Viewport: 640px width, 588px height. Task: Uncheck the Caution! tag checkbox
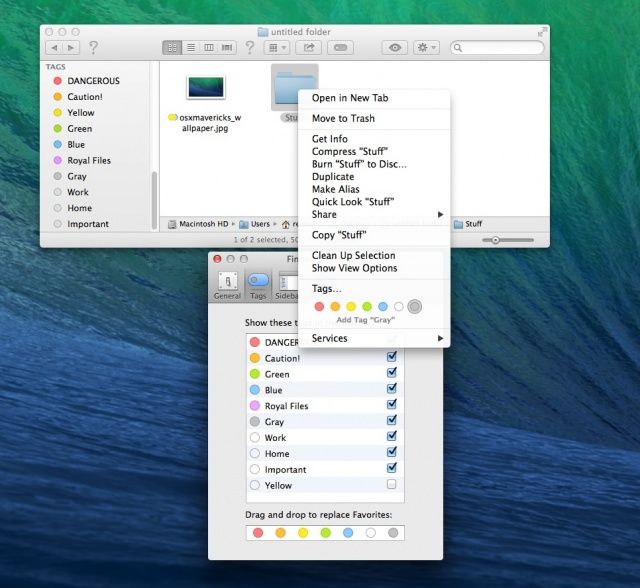(391, 357)
